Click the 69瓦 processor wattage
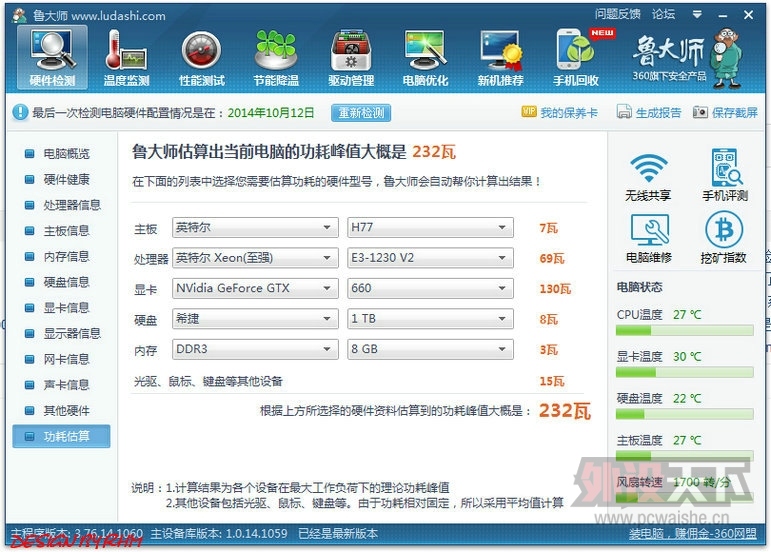Image resolution: width=771 pixels, height=552 pixels. pos(552,258)
